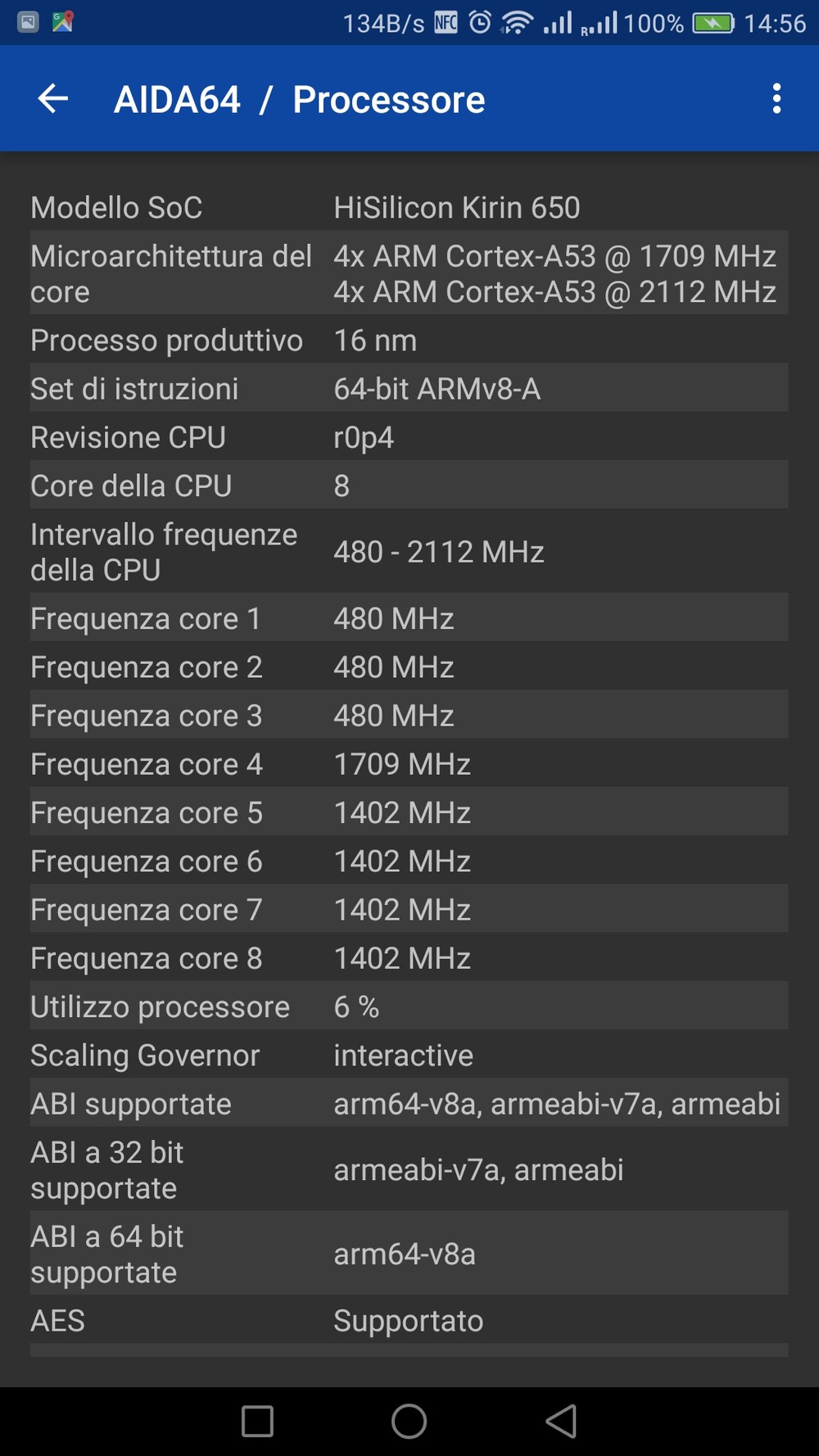
Task: Tap the Wi-Fi signal icon
Action: (517, 23)
